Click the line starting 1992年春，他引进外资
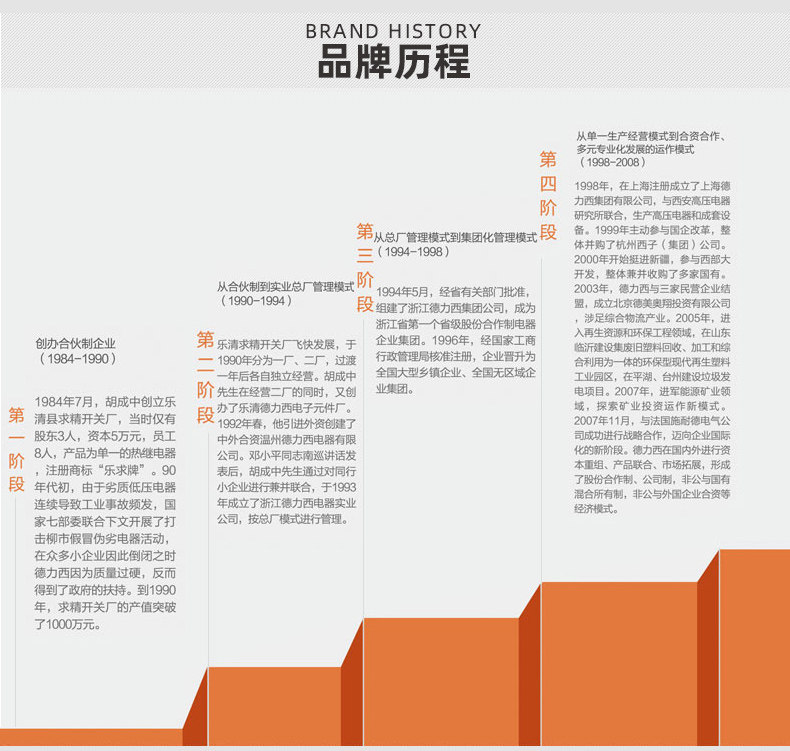 tap(287, 424)
